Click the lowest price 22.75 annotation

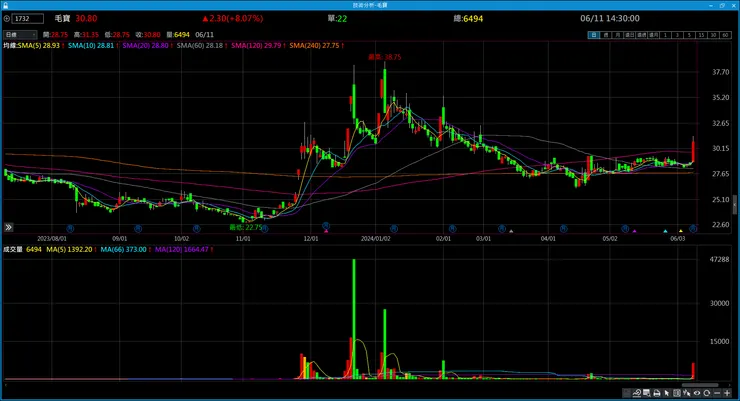click(x=246, y=227)
